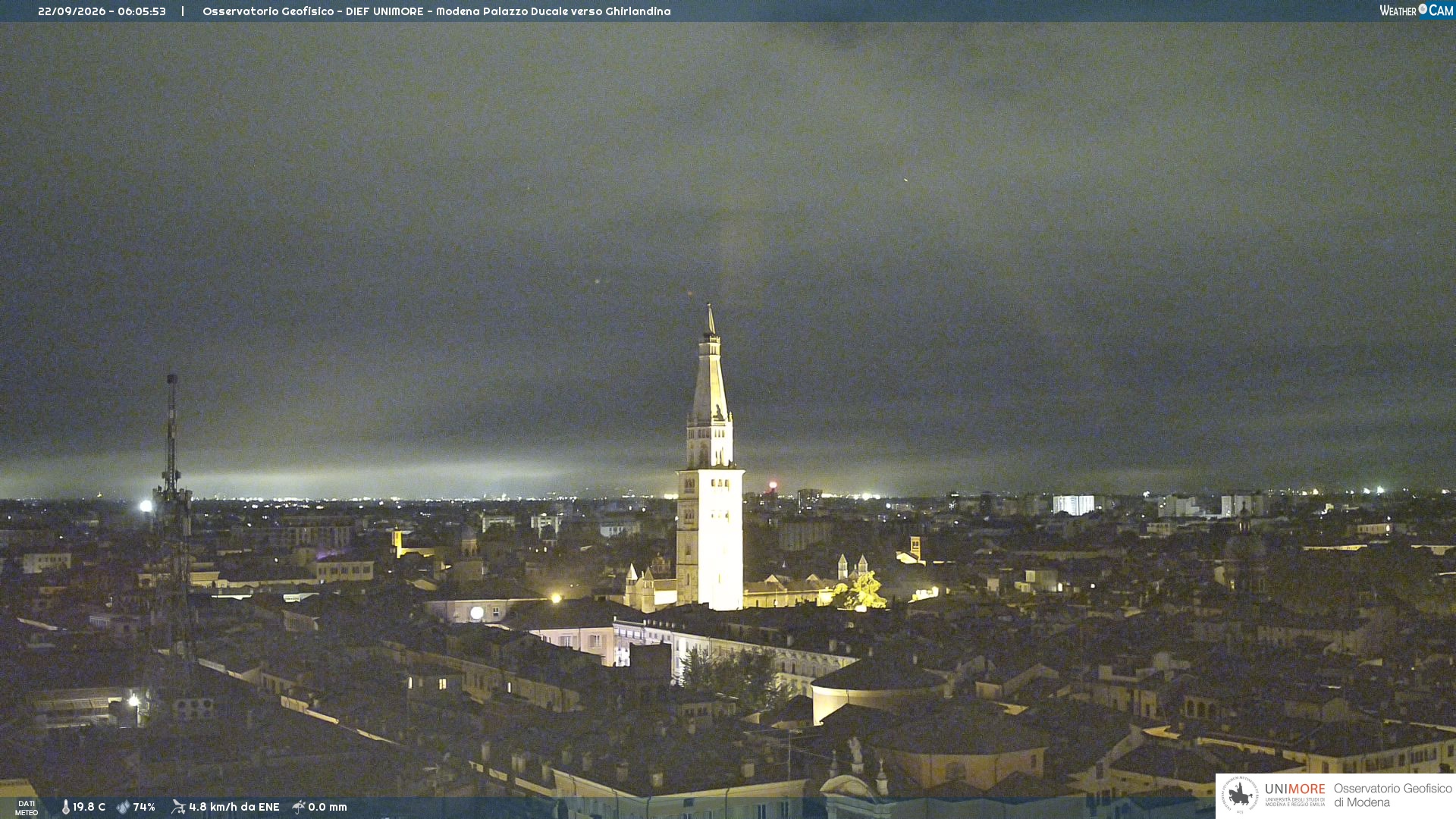The height and width of the screenshot is (819, 1456).
Task: Click the rain umbrella precipitation icon
Action: click(299, 807)
